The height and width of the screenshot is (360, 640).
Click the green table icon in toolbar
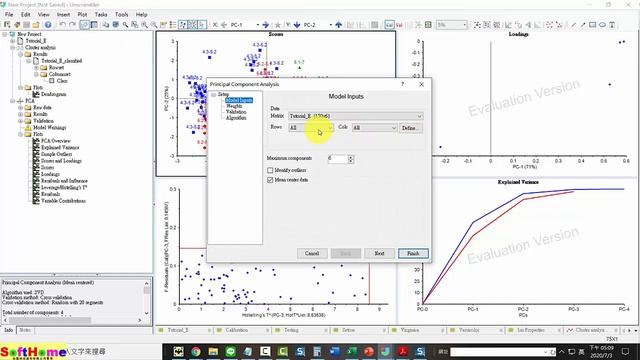coord(428,25)
